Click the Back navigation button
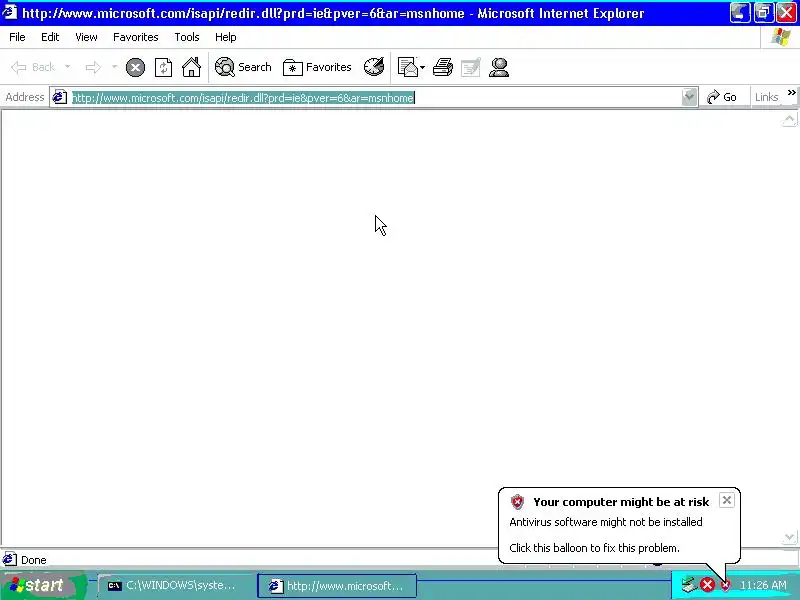Screen dimensions: 800x600 (33, 67)
